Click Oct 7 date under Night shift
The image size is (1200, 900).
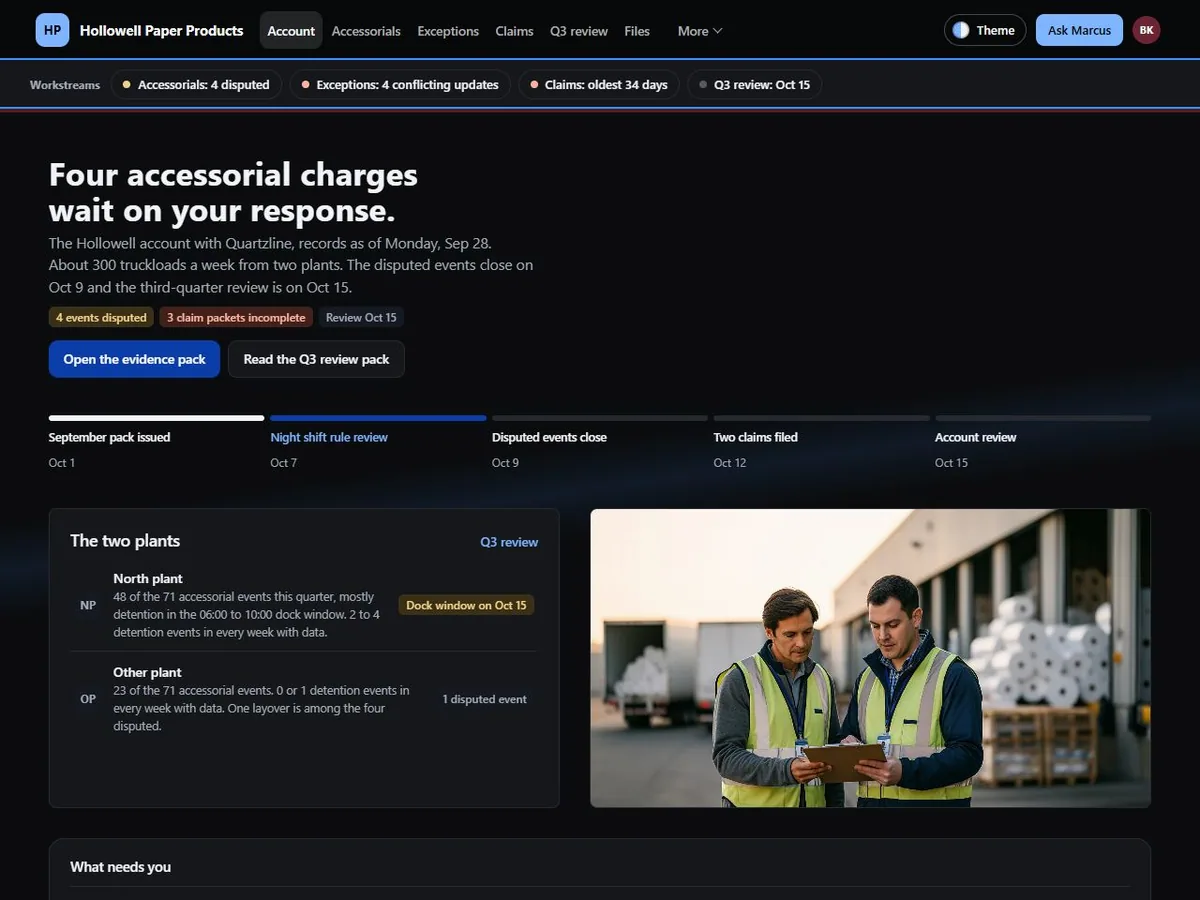[284, 463]
